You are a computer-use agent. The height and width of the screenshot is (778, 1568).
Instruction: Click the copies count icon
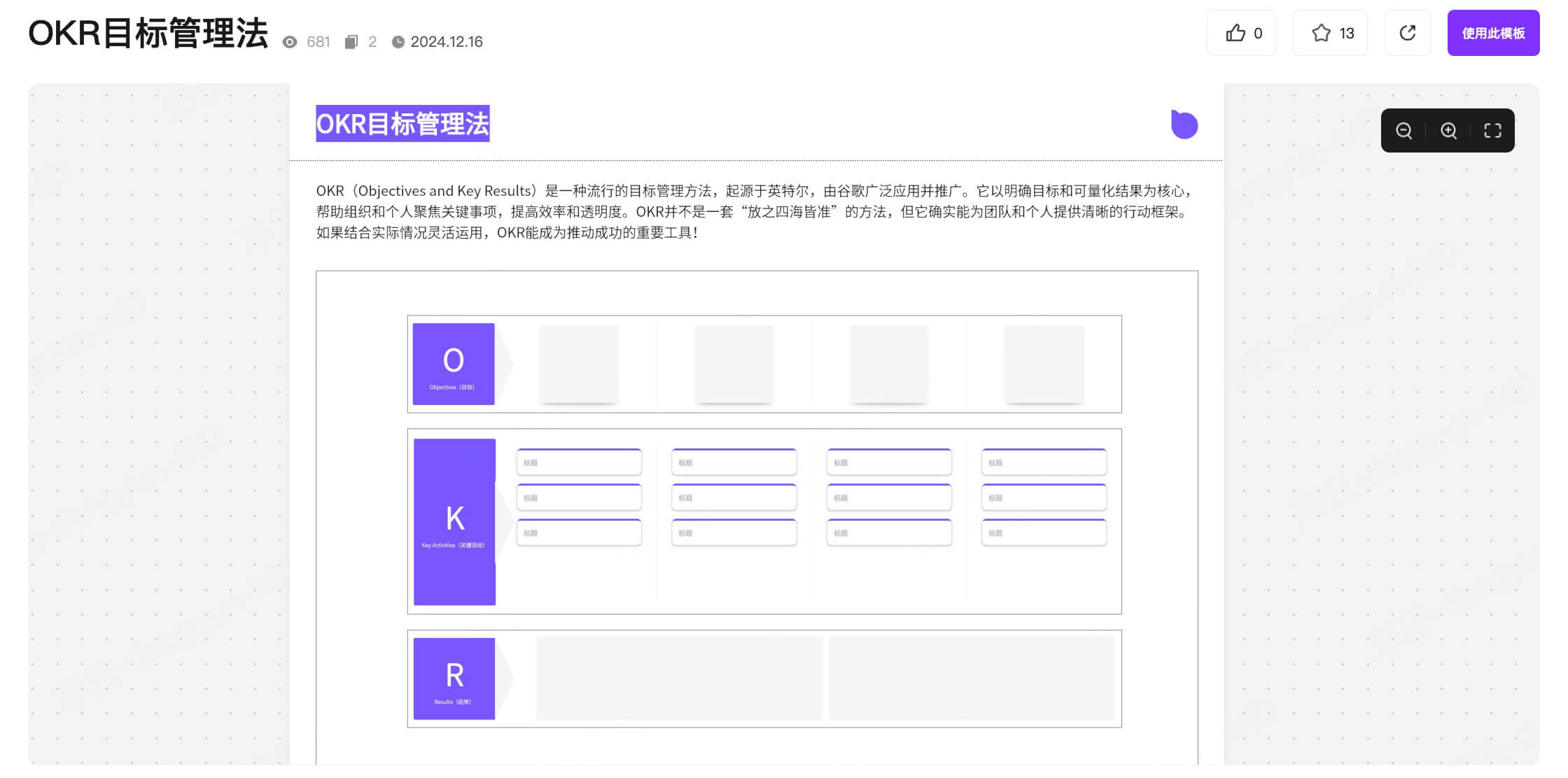[x=351, y=42]
